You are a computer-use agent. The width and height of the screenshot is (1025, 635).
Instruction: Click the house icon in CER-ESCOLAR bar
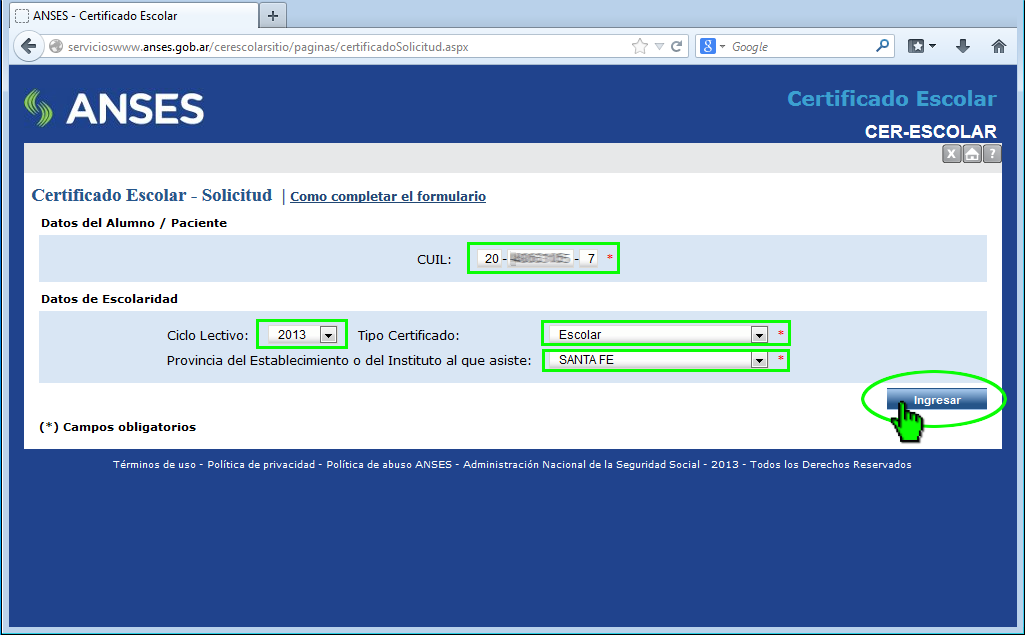click(972, 154)
